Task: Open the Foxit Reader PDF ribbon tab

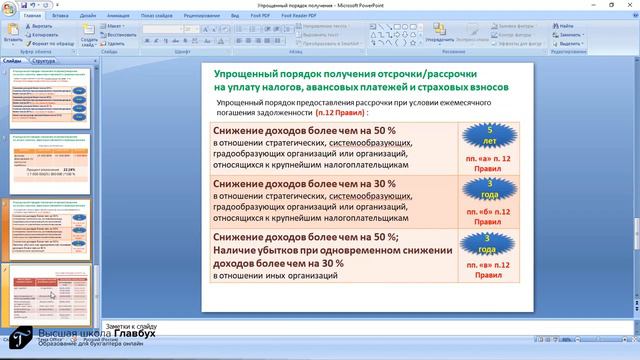Action: [299, 16]
